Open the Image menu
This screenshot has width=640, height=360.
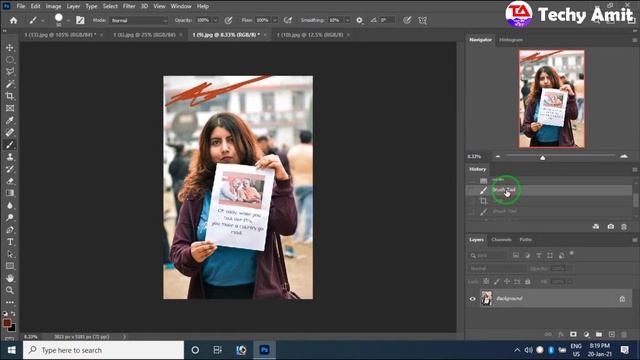pyautogui.click(x=53, y=6)
